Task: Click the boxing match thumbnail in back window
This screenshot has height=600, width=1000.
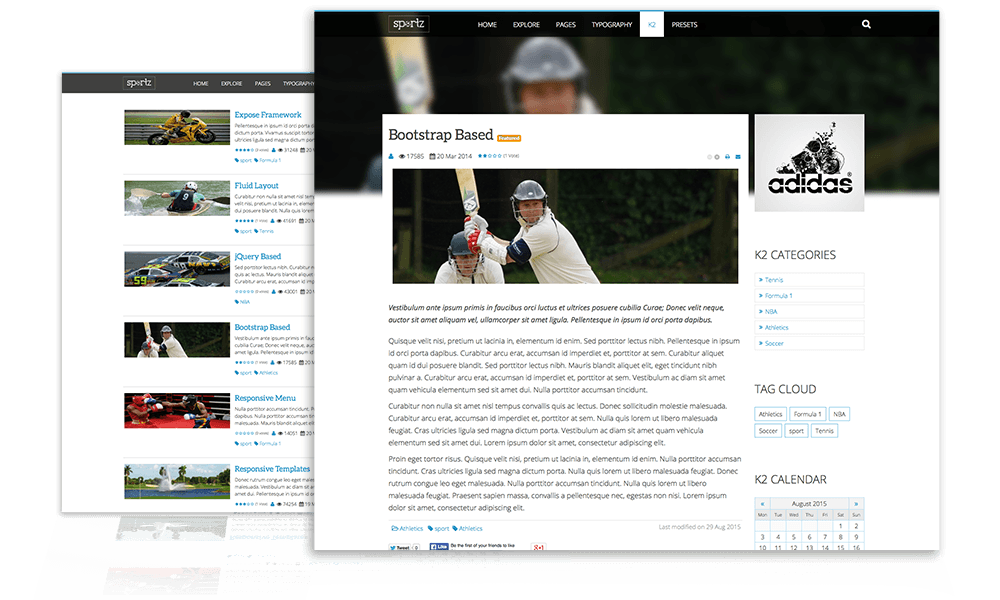Action: pos(177,411)
